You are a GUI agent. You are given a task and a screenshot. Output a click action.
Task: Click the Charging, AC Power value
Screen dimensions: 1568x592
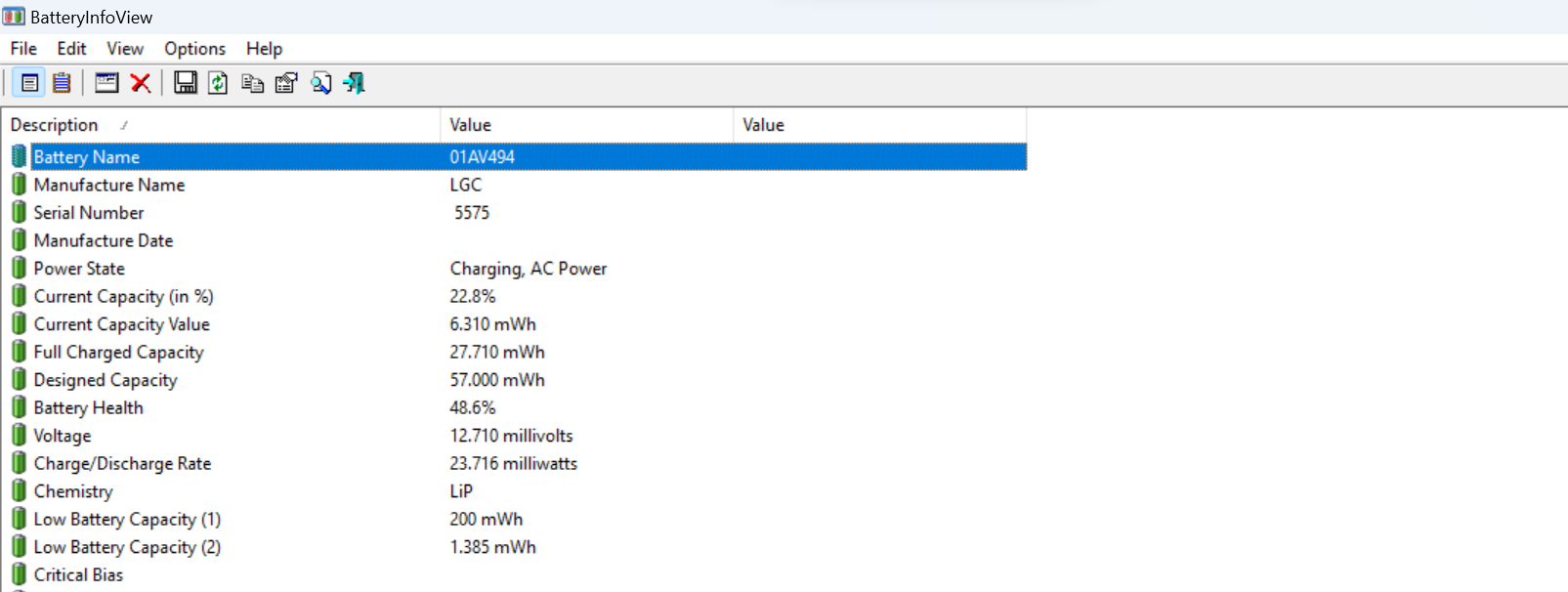[529, 269]
